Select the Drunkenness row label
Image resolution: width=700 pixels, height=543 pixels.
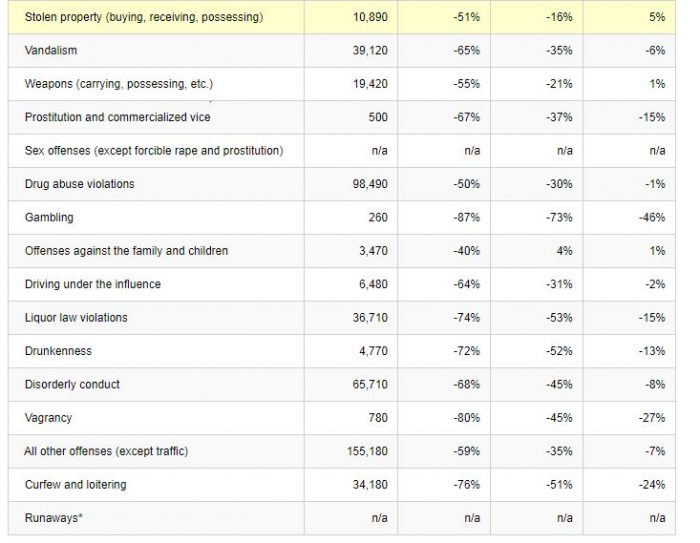pyautogui.click(x=58, y=351)
